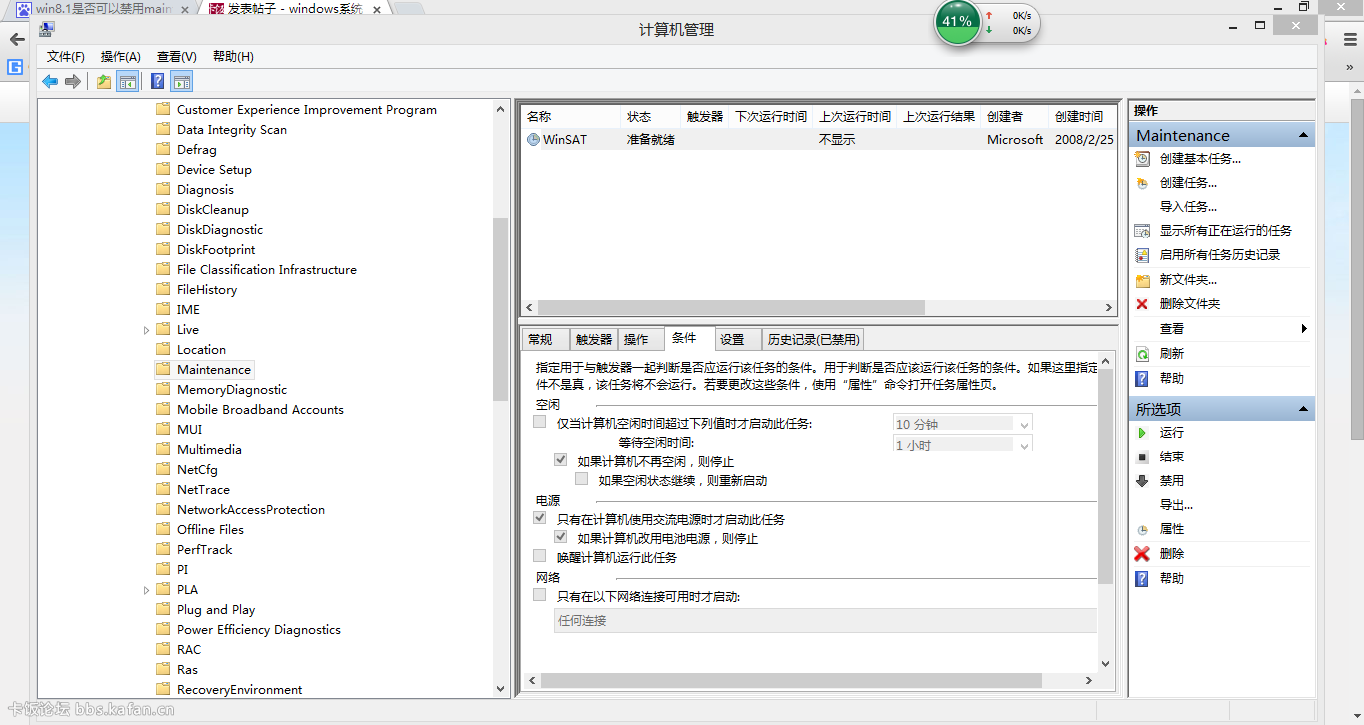The image size is (1364, 725).
Task: Click the 创建任务 icon
Action: tap(1142, 182)
